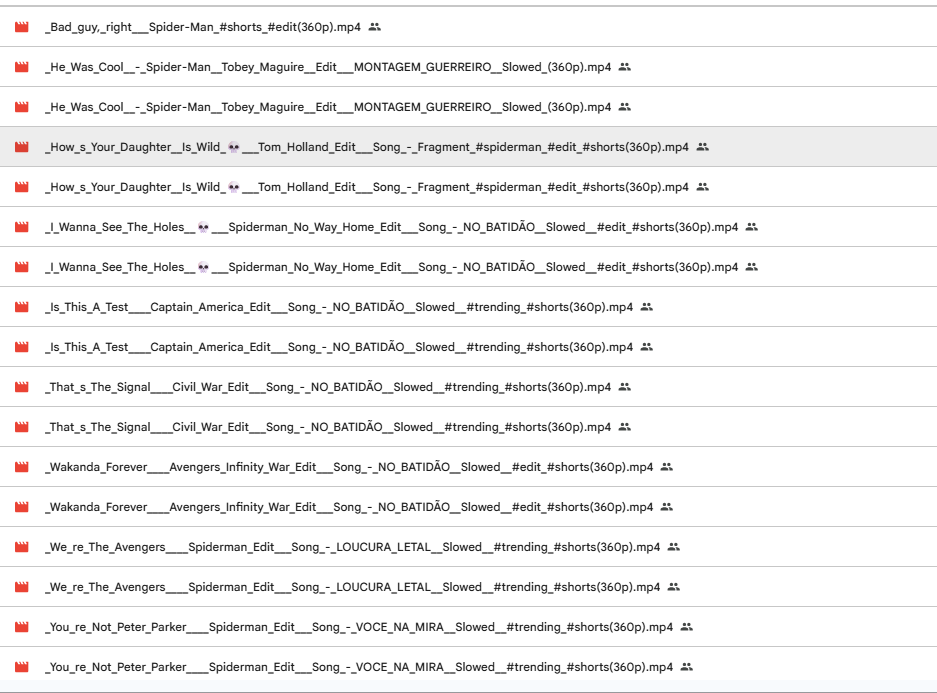
Task: Click the shared icon on the first _You_re_Not_Peter_Parker row
Action: point(687,627)
